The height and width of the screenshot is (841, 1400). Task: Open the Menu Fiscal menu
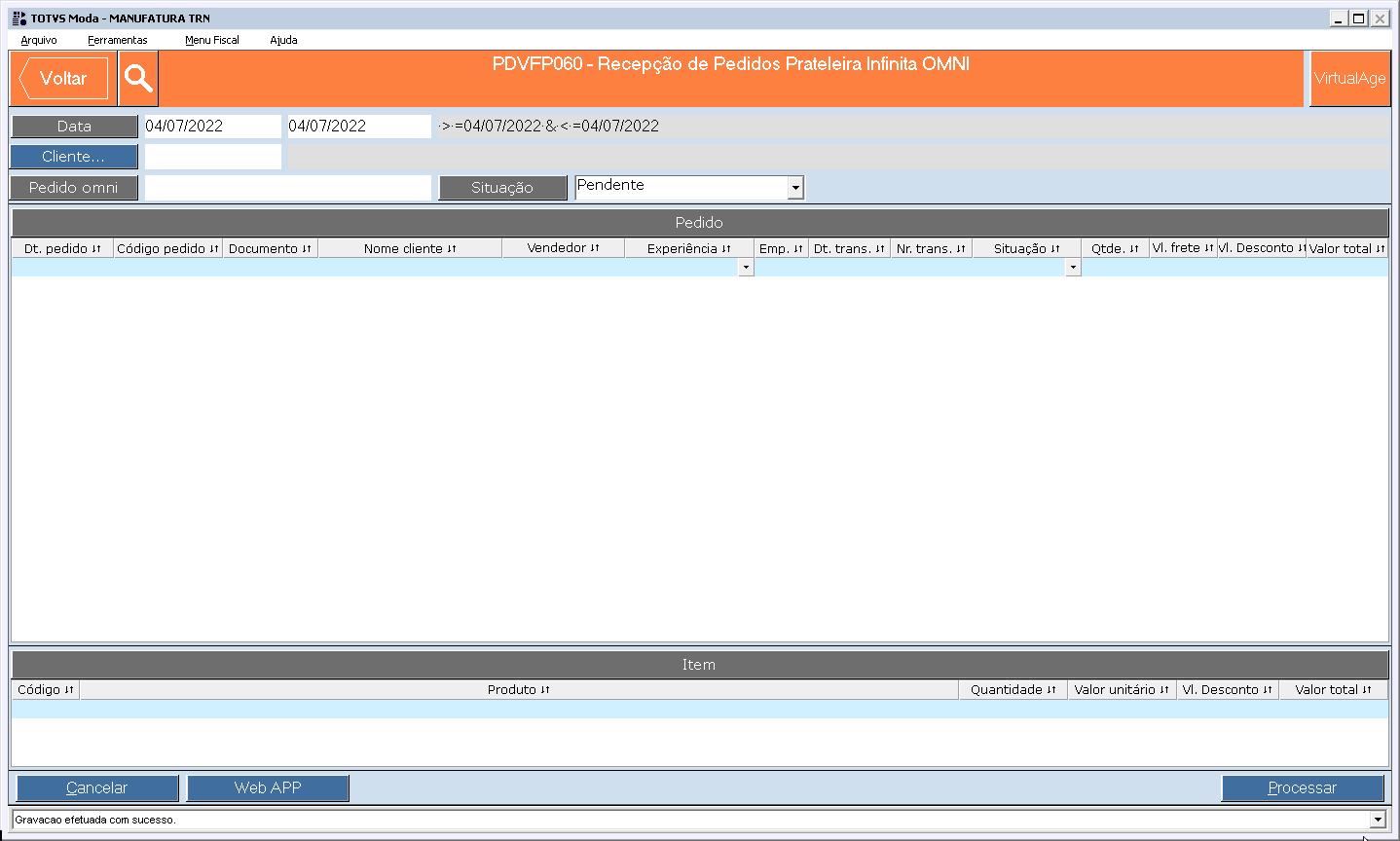(x=212, y=40)
